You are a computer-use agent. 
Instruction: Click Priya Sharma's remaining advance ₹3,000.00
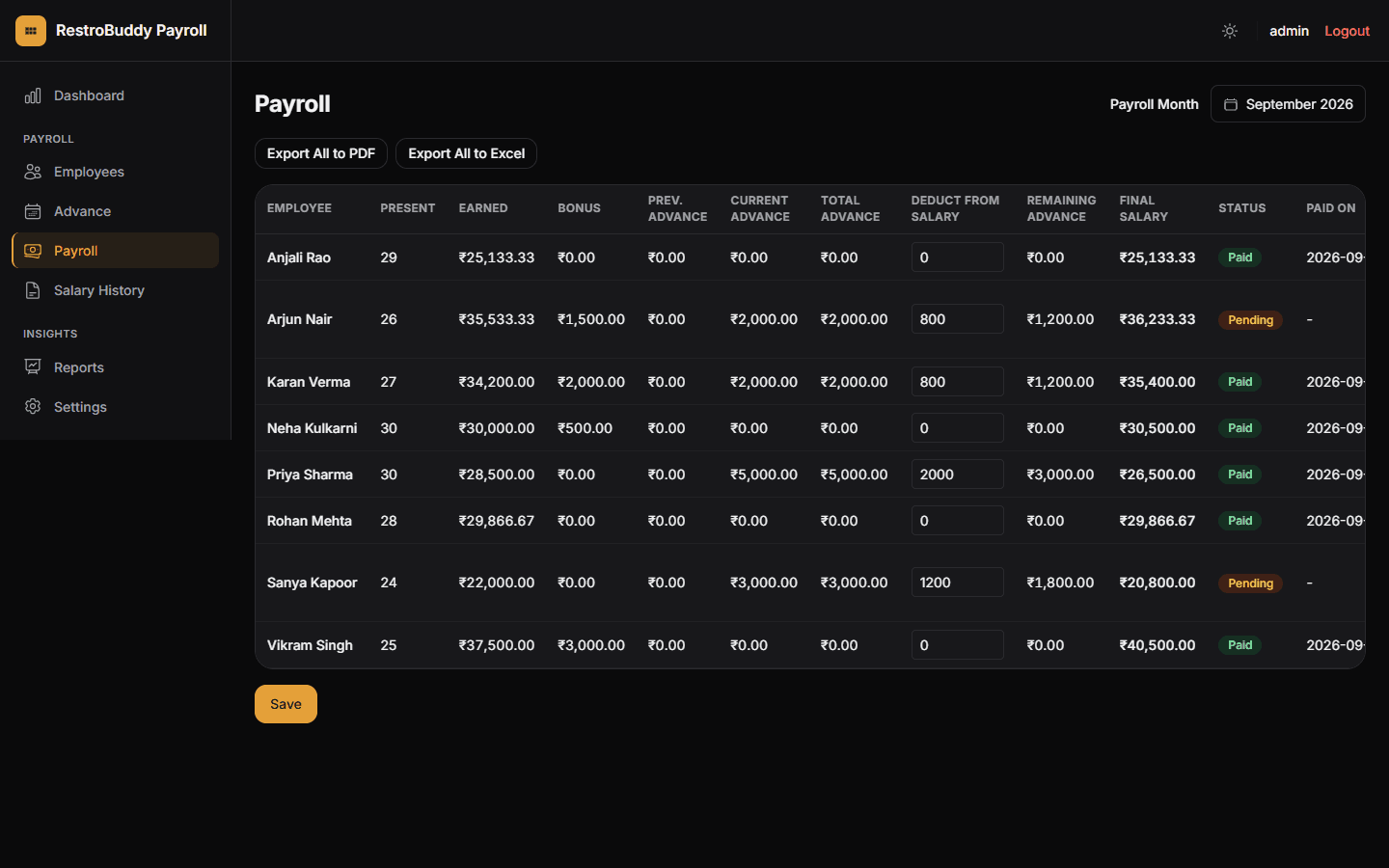pyautogui.click(x=1060, y=475)
